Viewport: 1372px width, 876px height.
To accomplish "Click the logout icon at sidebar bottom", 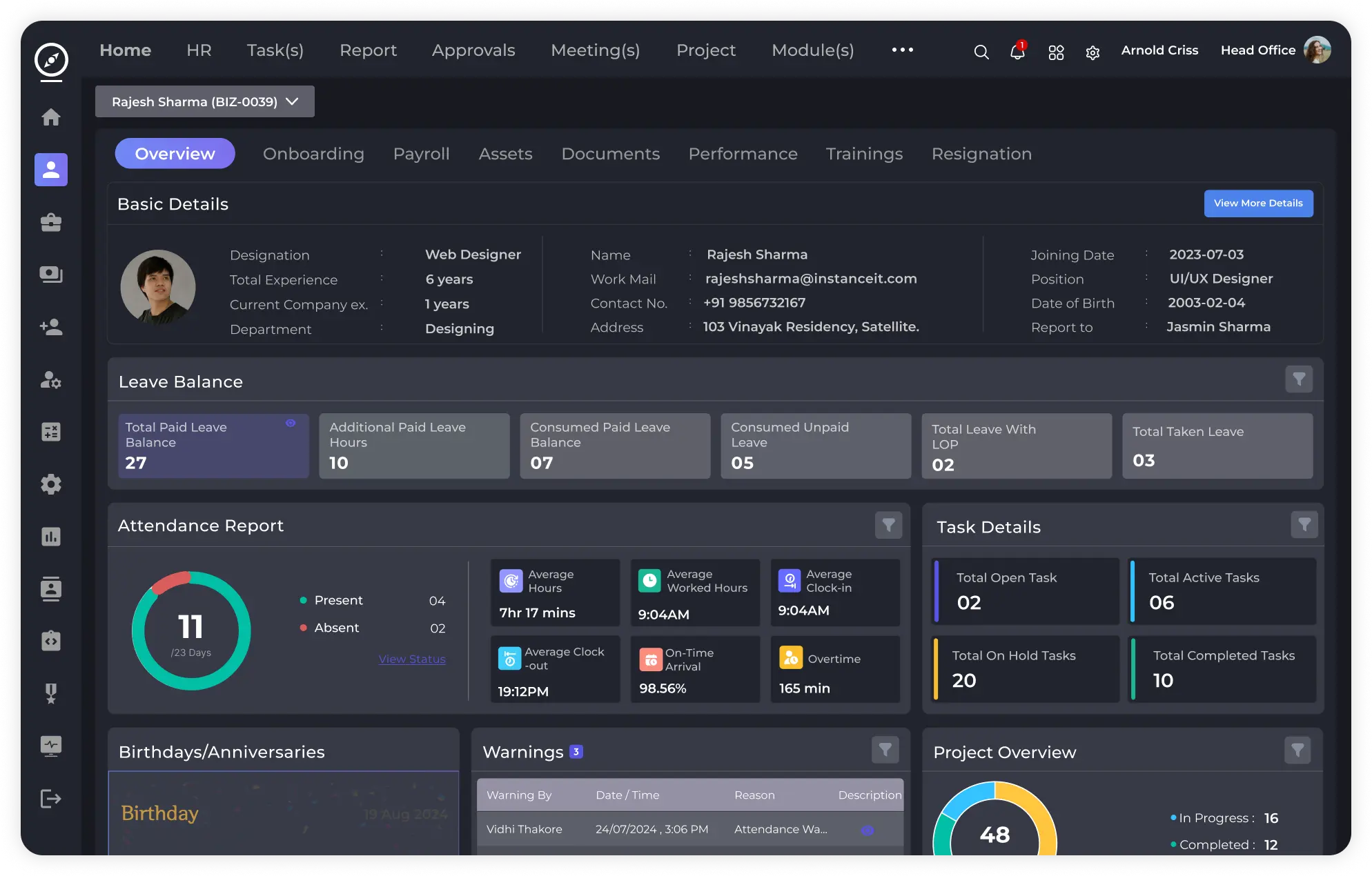I will [51, 799].
